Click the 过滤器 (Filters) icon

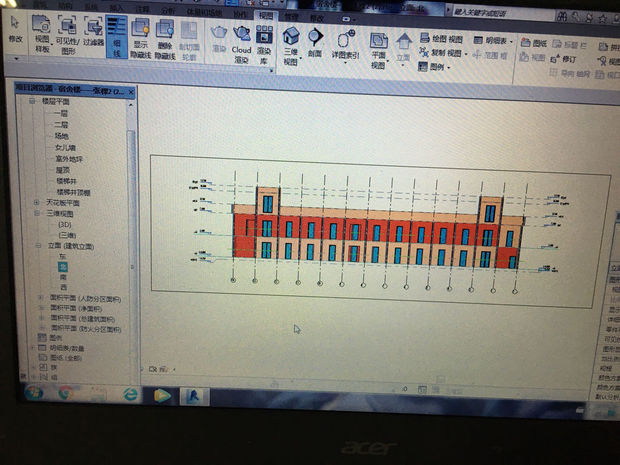tap(93, 34)
